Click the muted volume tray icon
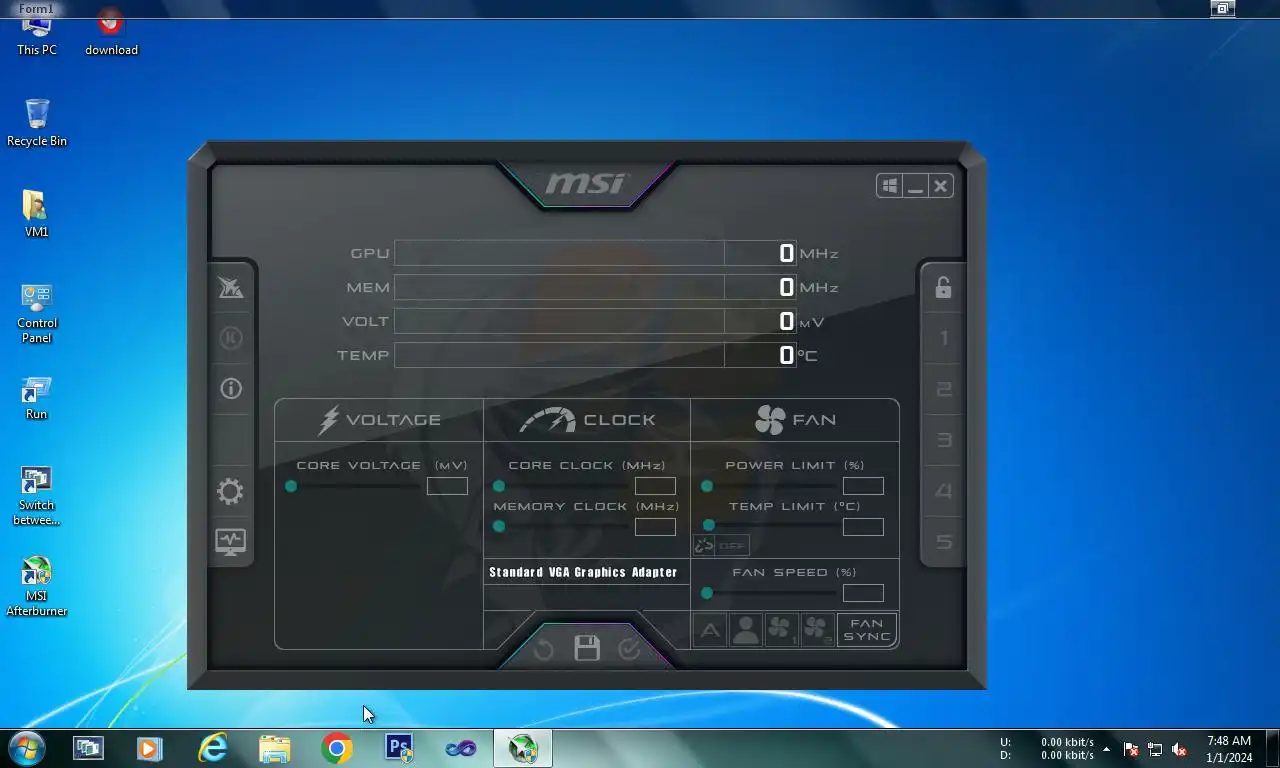The image size is (1280, 768). tap(1179, 749)
